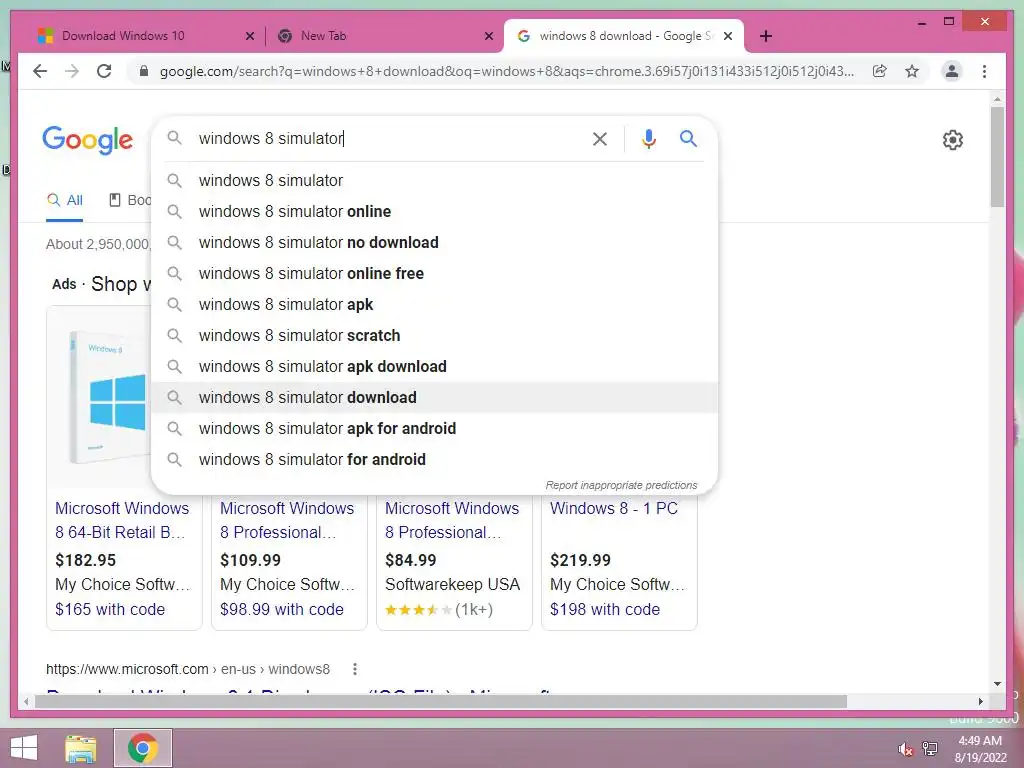
Task: Click the blue search magnifier button
Action: pyautogui.click(x=688, y=138)
